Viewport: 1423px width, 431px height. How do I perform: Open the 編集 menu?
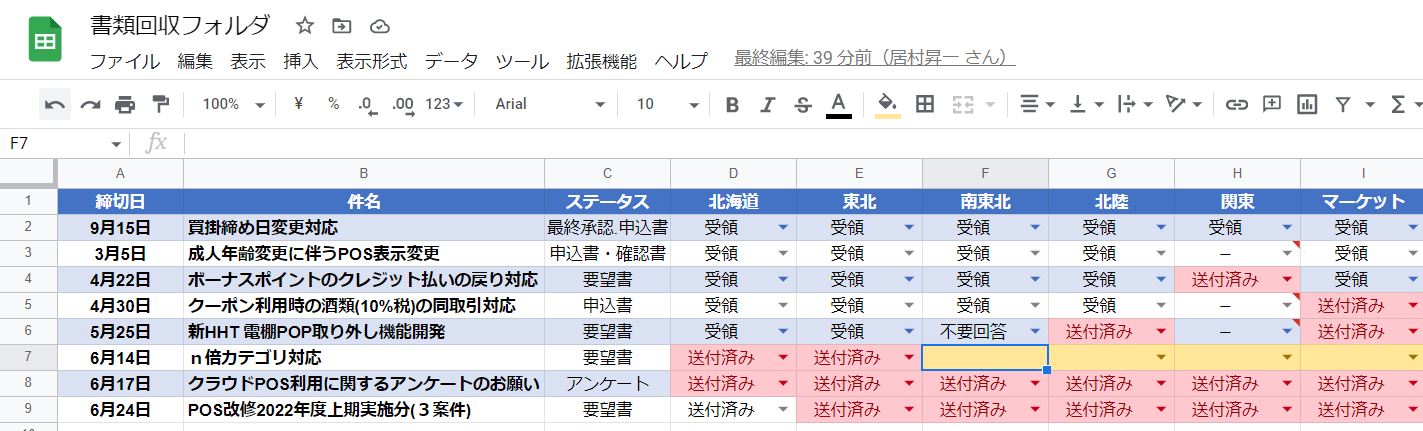click(x=195, y=61)
